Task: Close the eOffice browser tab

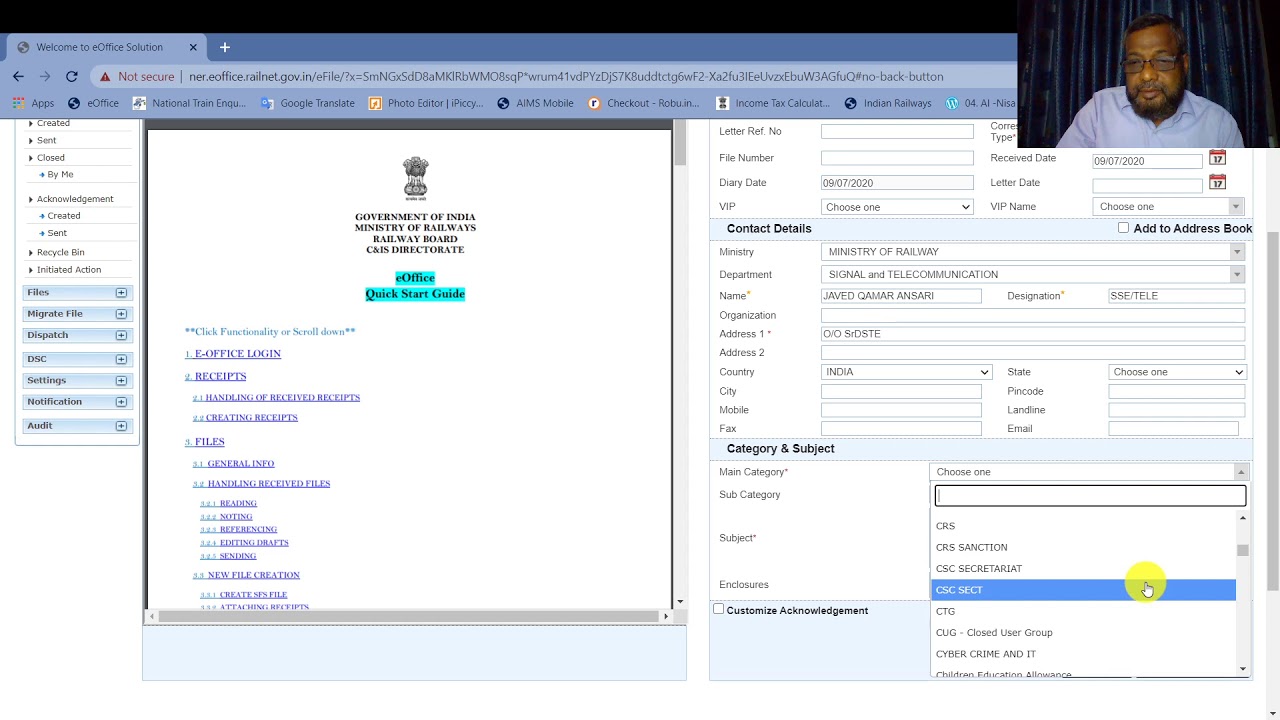Action: 193,47
